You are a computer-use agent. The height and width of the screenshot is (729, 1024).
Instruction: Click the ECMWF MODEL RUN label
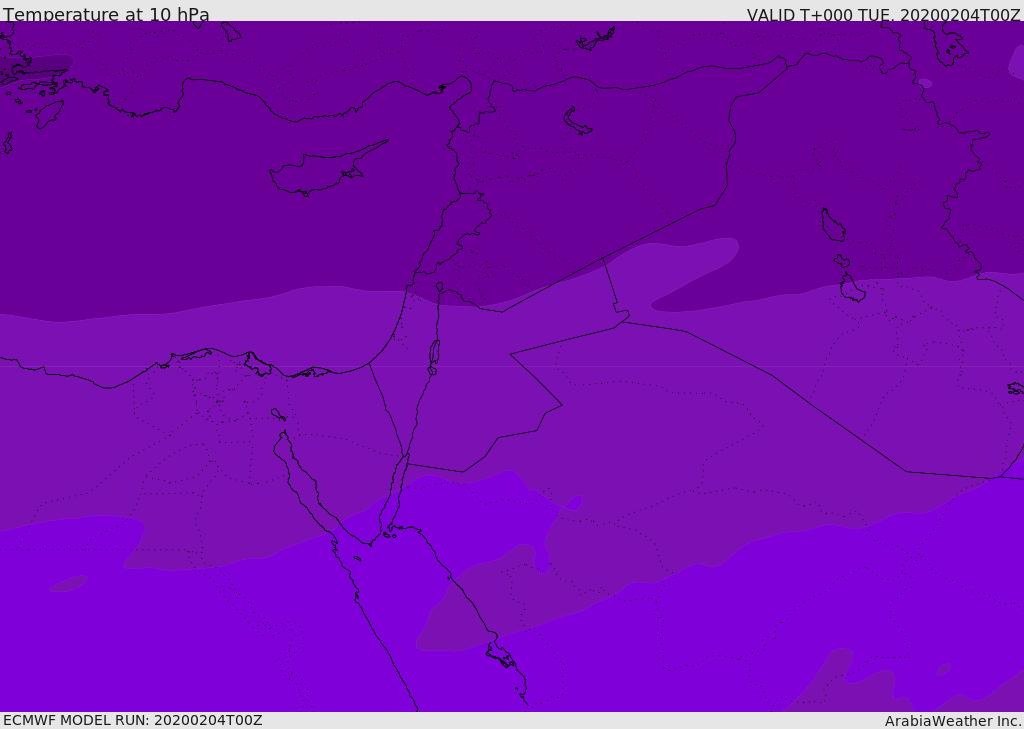pos(132,720)
